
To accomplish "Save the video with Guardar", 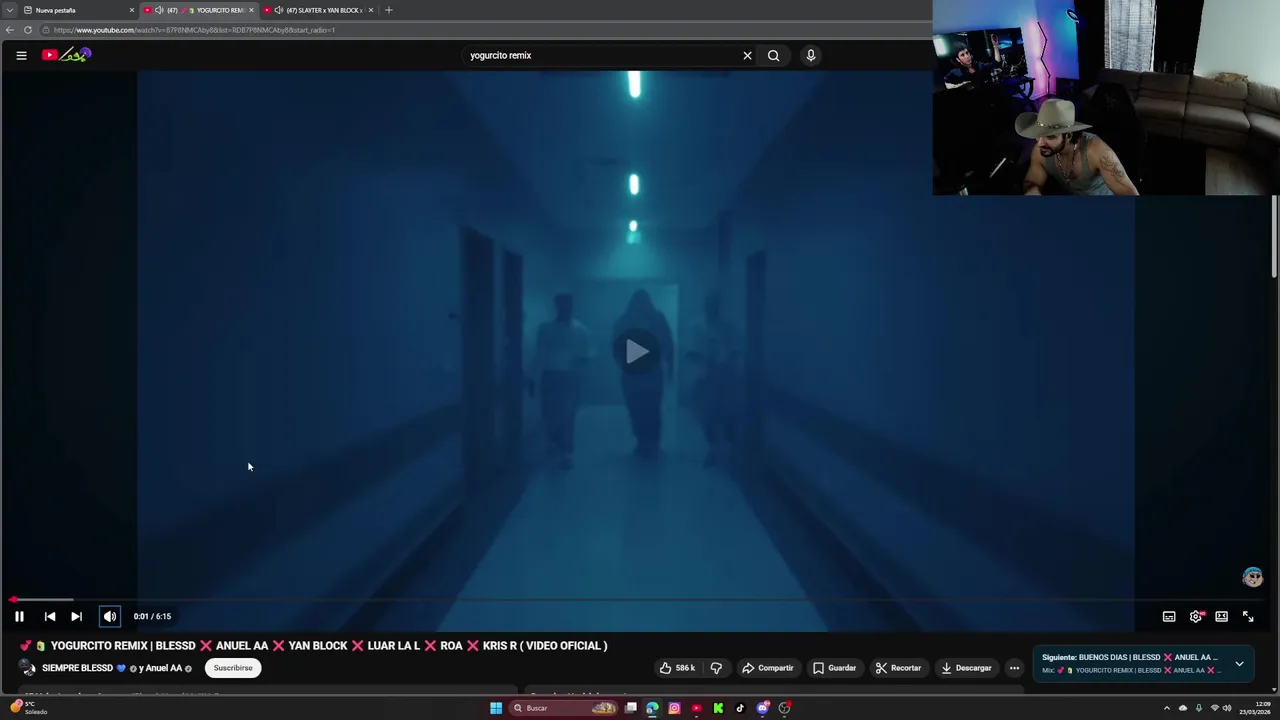I will pyautogui.click(x=834, y=668).
